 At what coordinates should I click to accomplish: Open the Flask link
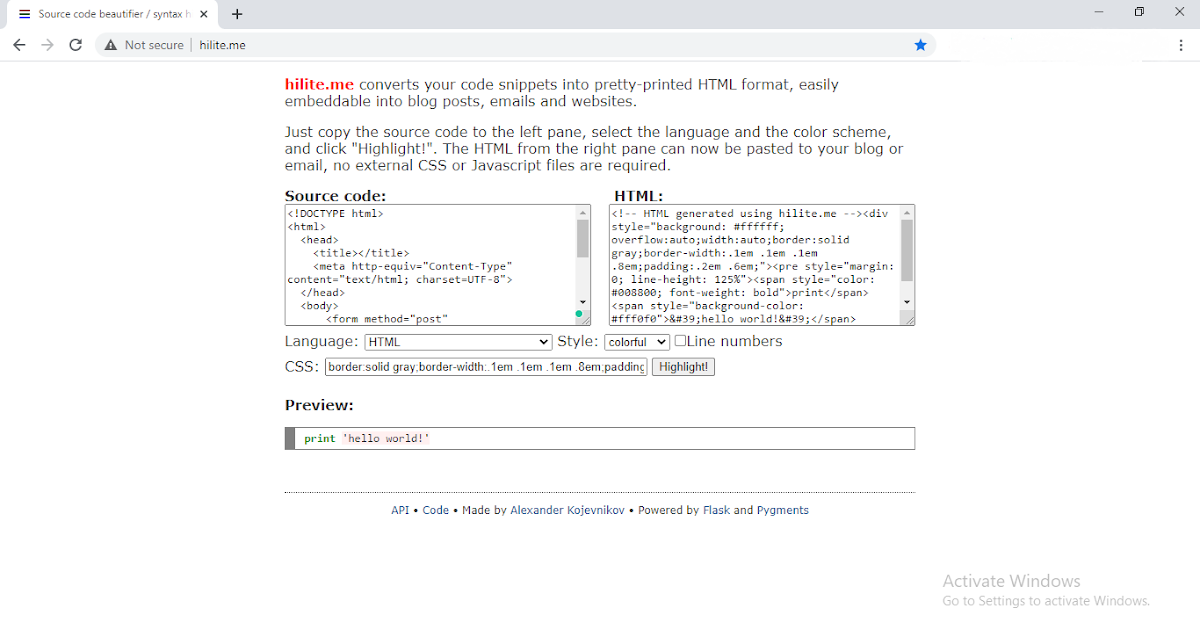[x=714, y=509]
